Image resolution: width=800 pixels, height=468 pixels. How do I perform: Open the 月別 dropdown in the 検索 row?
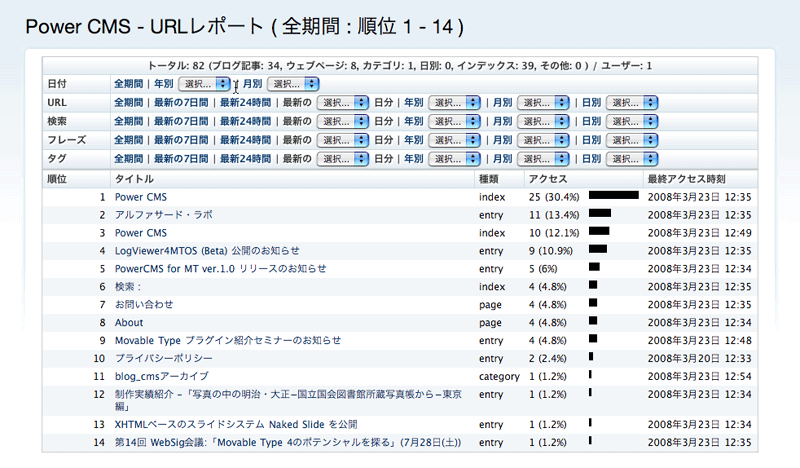tap(543, 121)
